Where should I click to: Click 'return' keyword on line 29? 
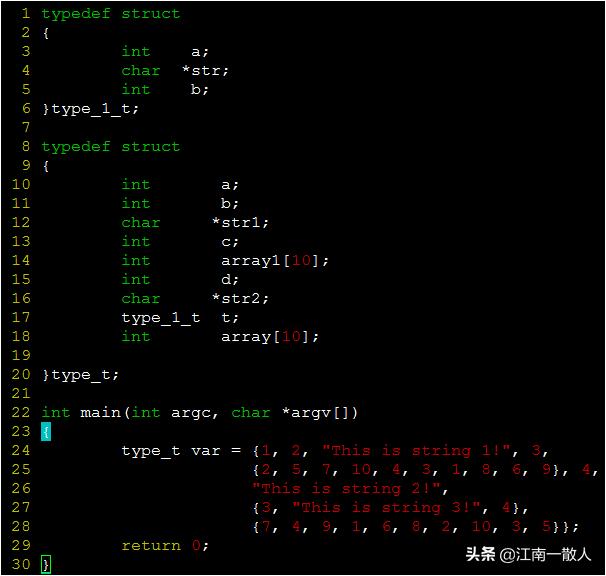(x=151, y=546)
